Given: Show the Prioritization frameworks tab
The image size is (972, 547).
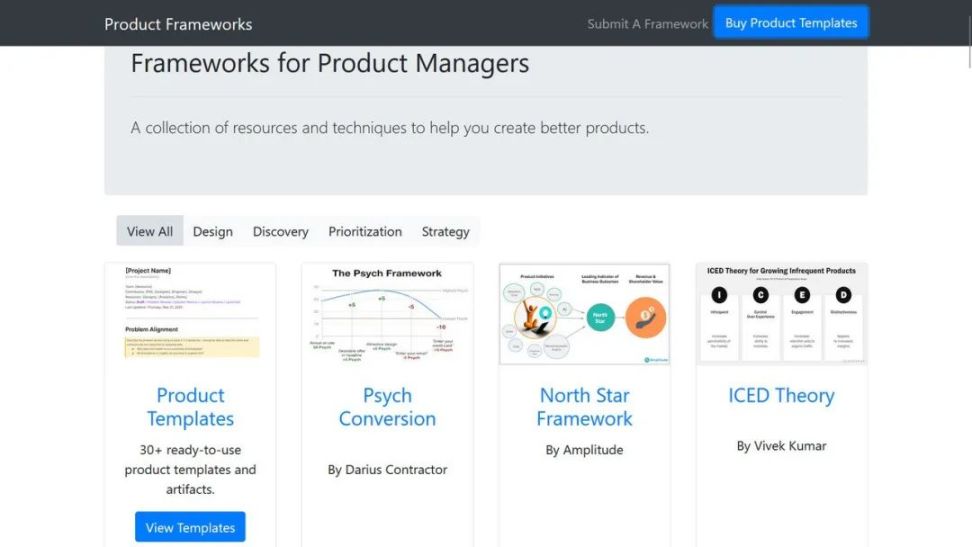Looking at the screenshot, I should point(365,231).
